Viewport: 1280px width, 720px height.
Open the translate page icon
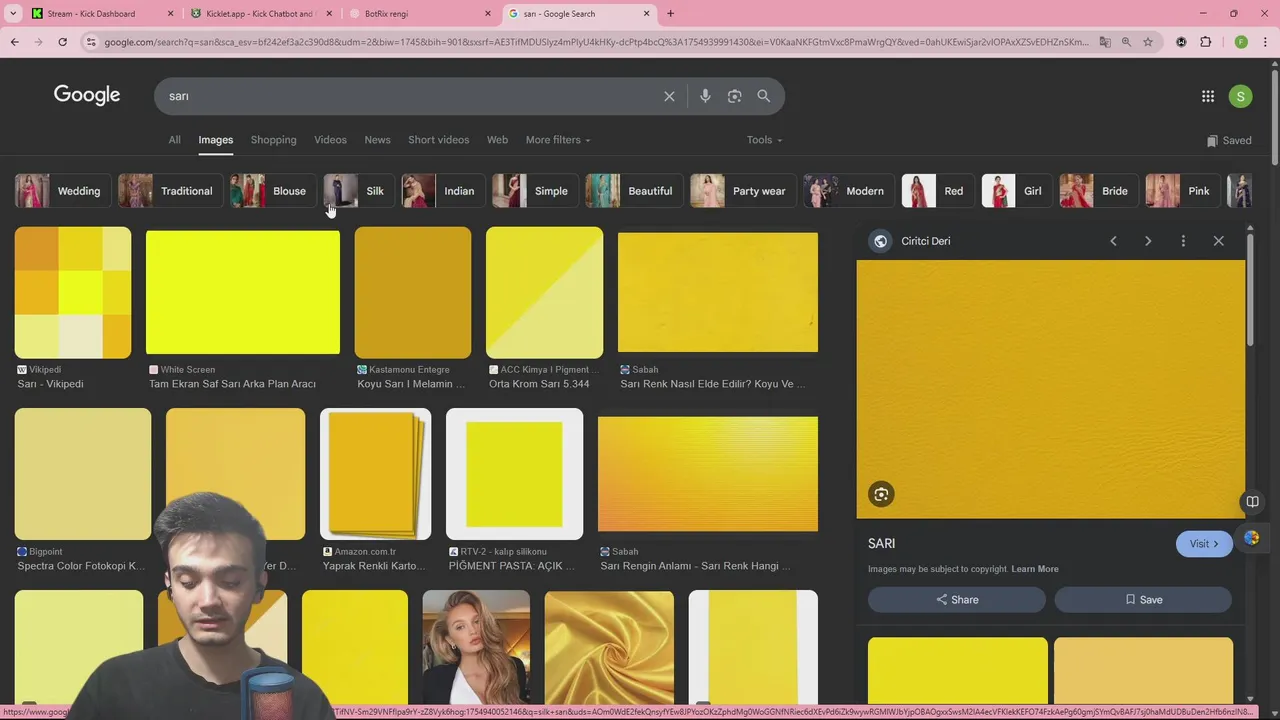(x=1105, y=42)
